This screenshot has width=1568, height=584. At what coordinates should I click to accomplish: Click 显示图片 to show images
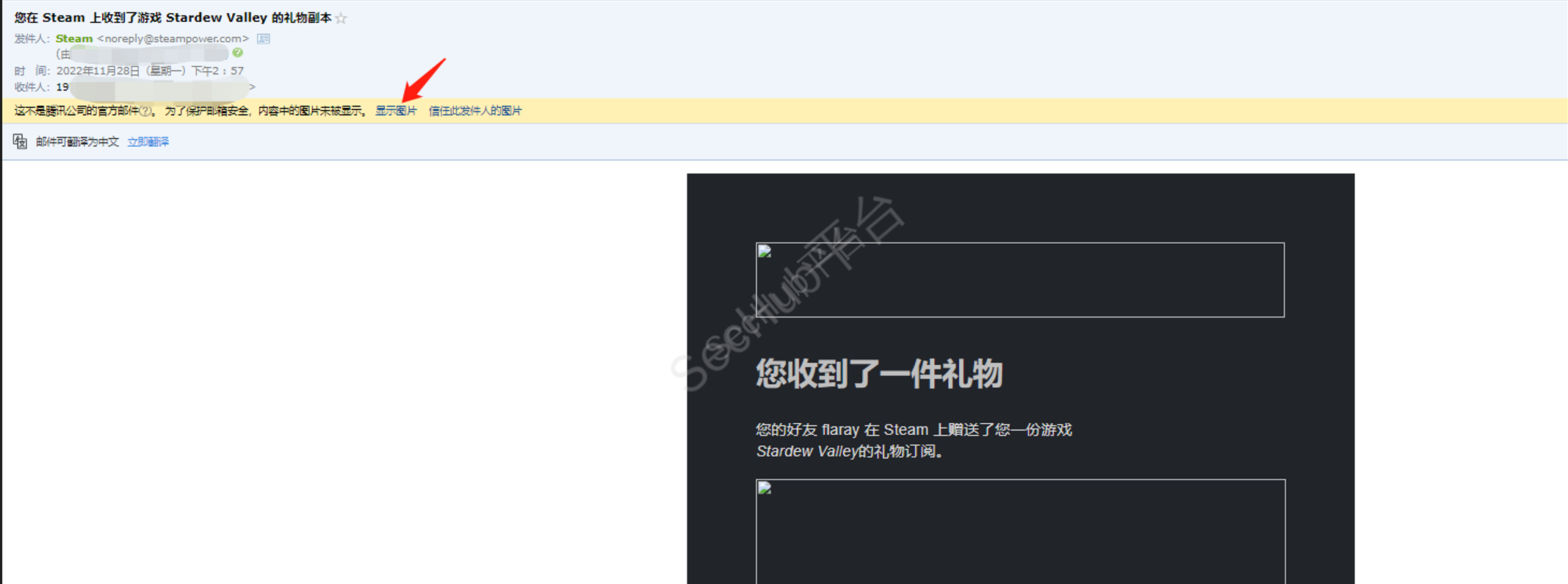point(396,111)
